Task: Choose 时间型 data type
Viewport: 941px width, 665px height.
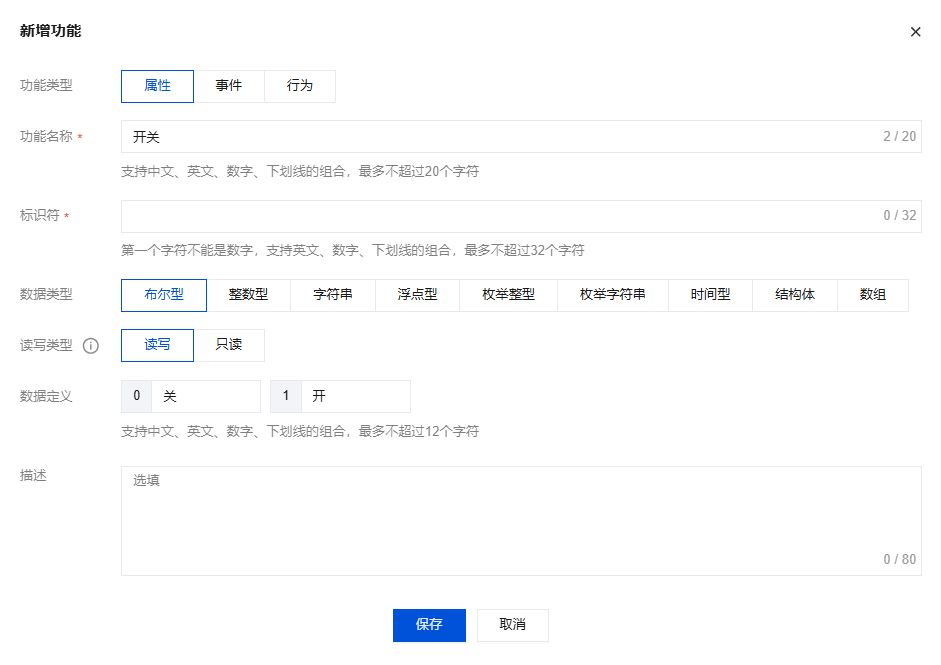Action: click(x=710, y=295)
